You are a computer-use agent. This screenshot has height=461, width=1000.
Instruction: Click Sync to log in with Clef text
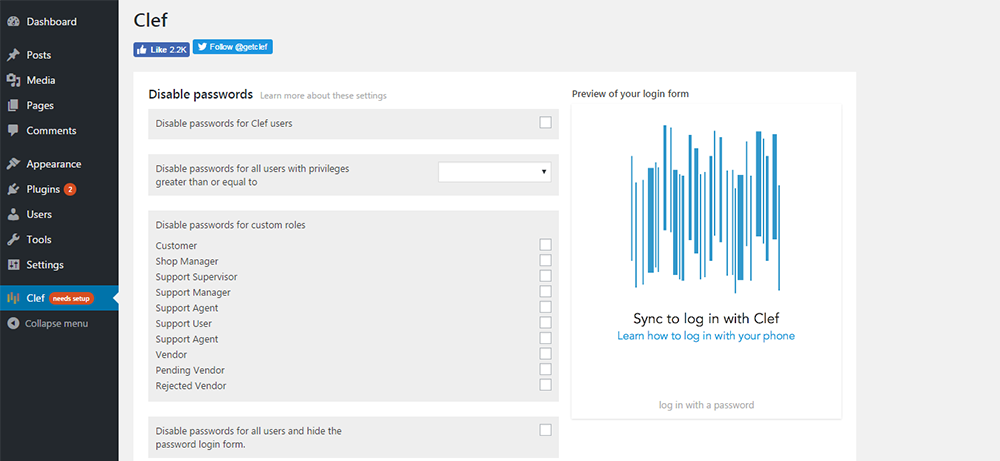tap(706, 318)
